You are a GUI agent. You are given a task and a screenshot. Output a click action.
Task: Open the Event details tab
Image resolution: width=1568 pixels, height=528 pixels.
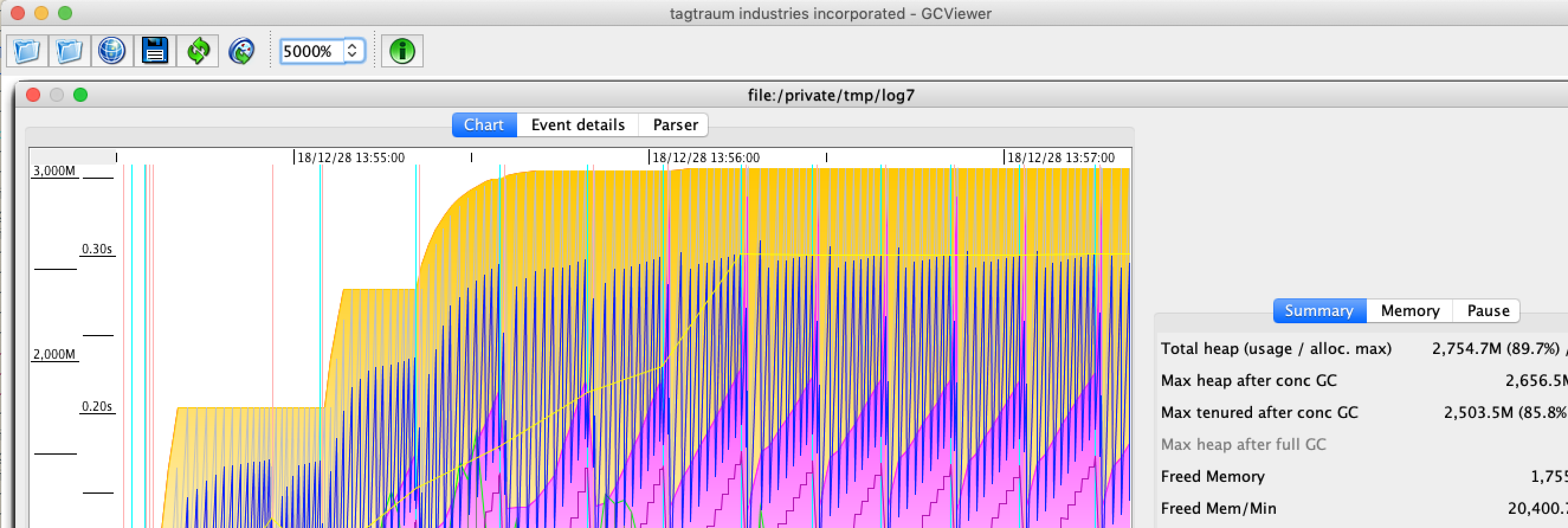click(577, 125)
